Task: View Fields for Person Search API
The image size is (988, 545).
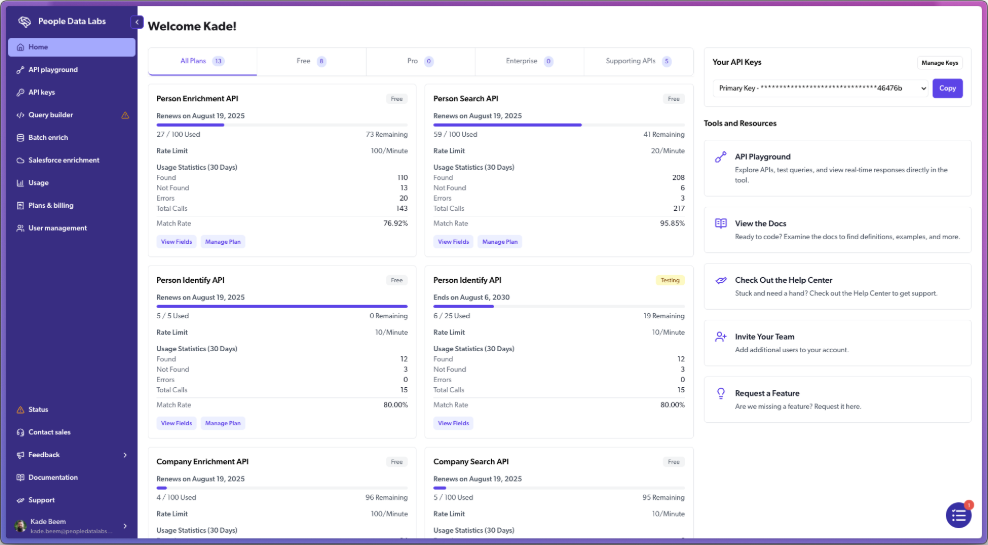Action: click(454, 242)
